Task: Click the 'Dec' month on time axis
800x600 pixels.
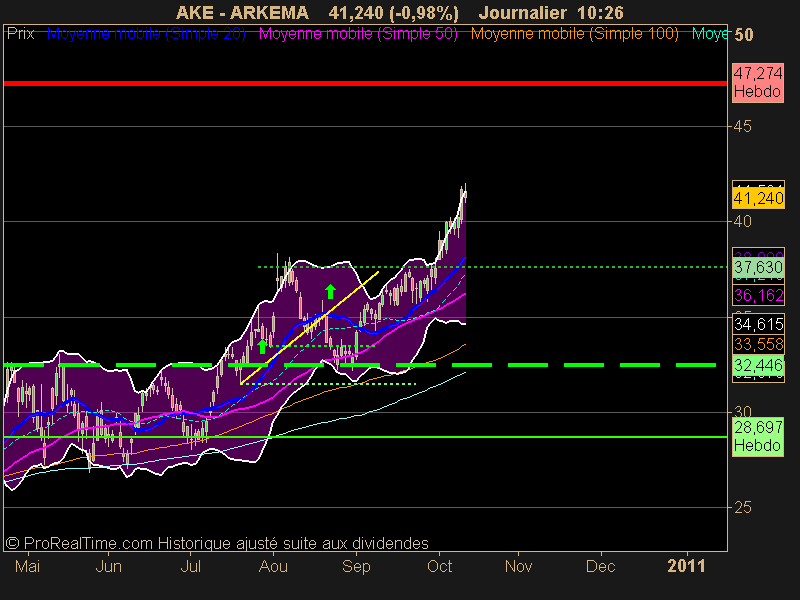Action: (601, 566)
